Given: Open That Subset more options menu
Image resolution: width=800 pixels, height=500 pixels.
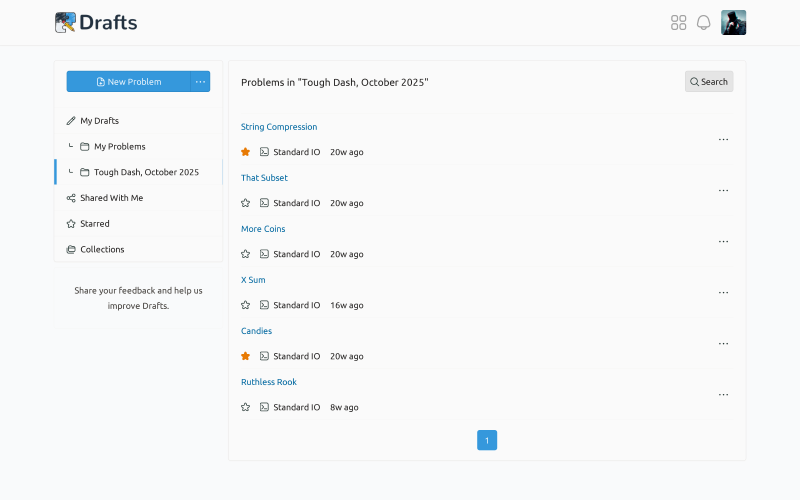Looking at the screenshot, I should tap(723, 190).
